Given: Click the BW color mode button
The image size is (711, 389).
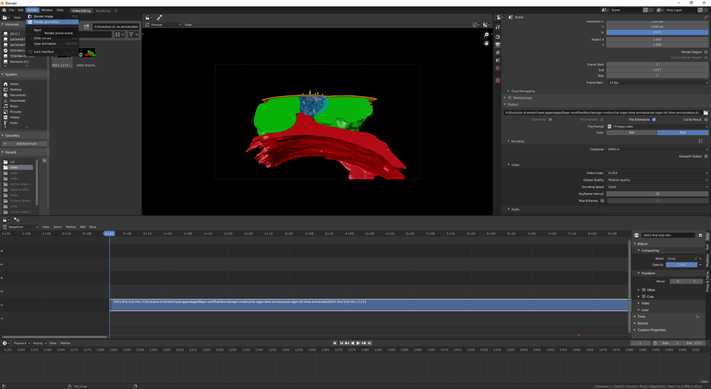Looking at the screenshot, I should tap(632, 132).
